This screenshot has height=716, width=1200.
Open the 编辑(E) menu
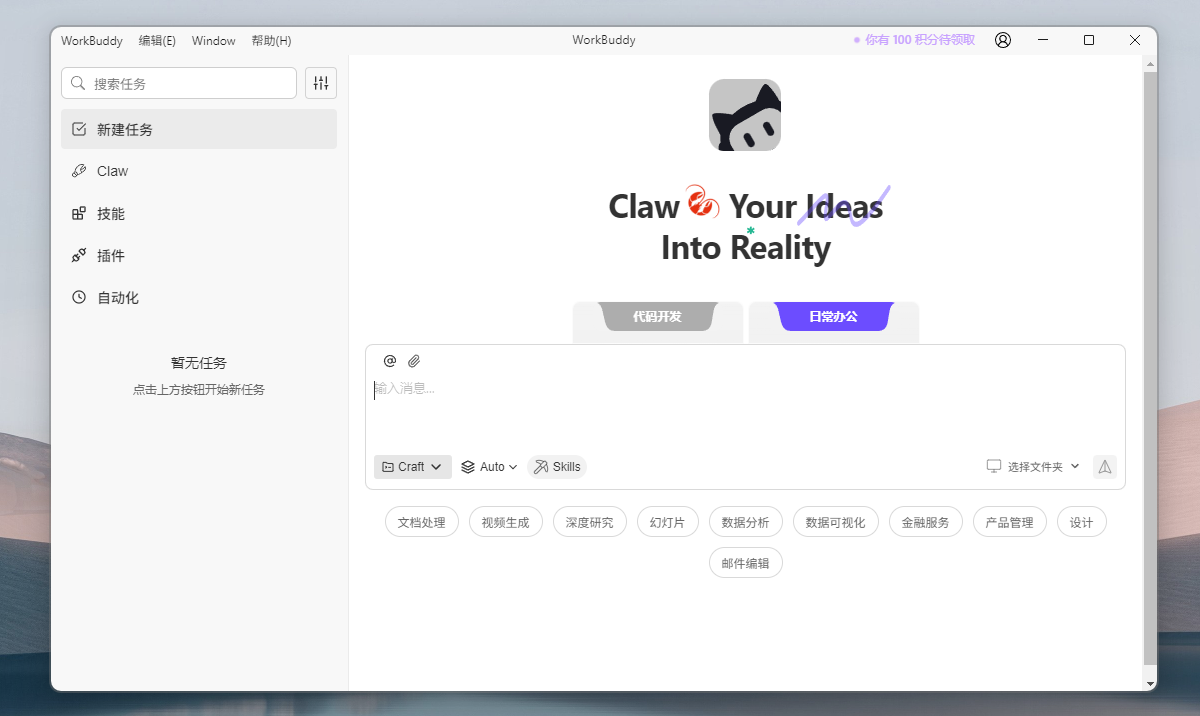157,41
